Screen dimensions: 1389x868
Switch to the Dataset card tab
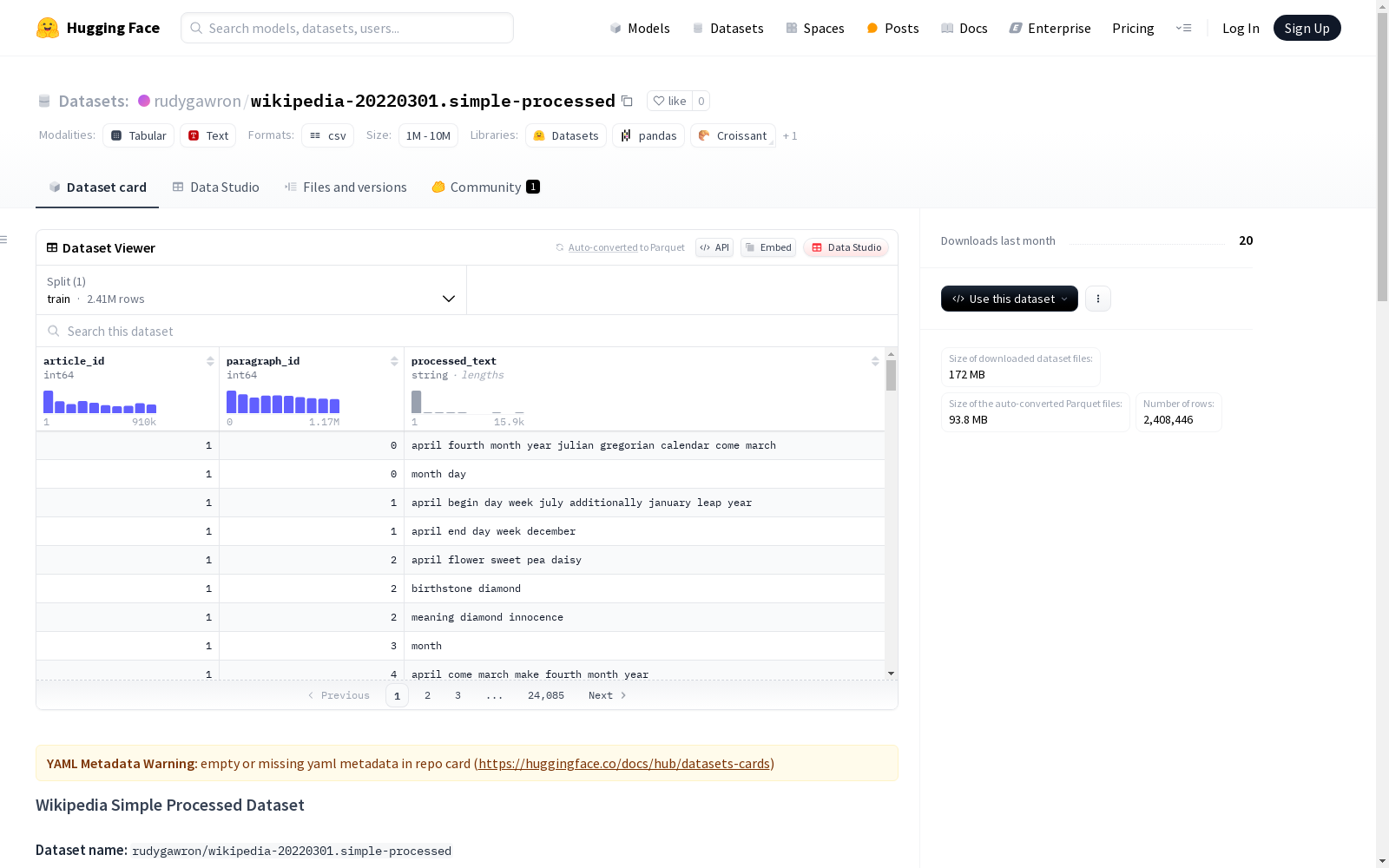tap(97, 187)
